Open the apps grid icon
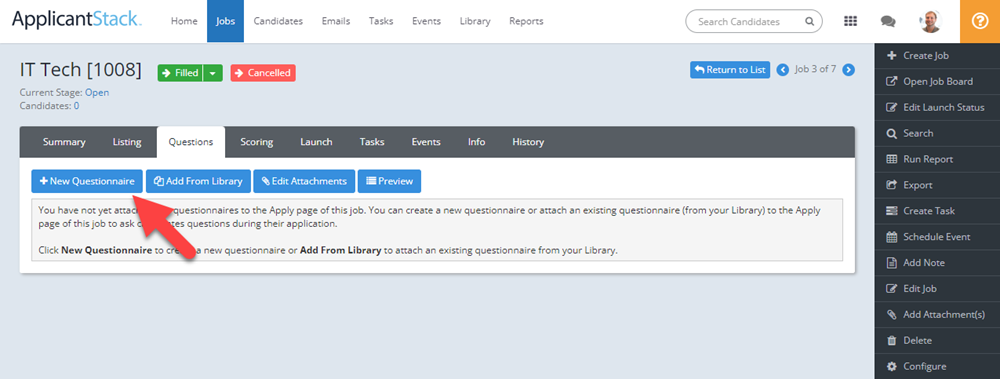 (850, 21)
